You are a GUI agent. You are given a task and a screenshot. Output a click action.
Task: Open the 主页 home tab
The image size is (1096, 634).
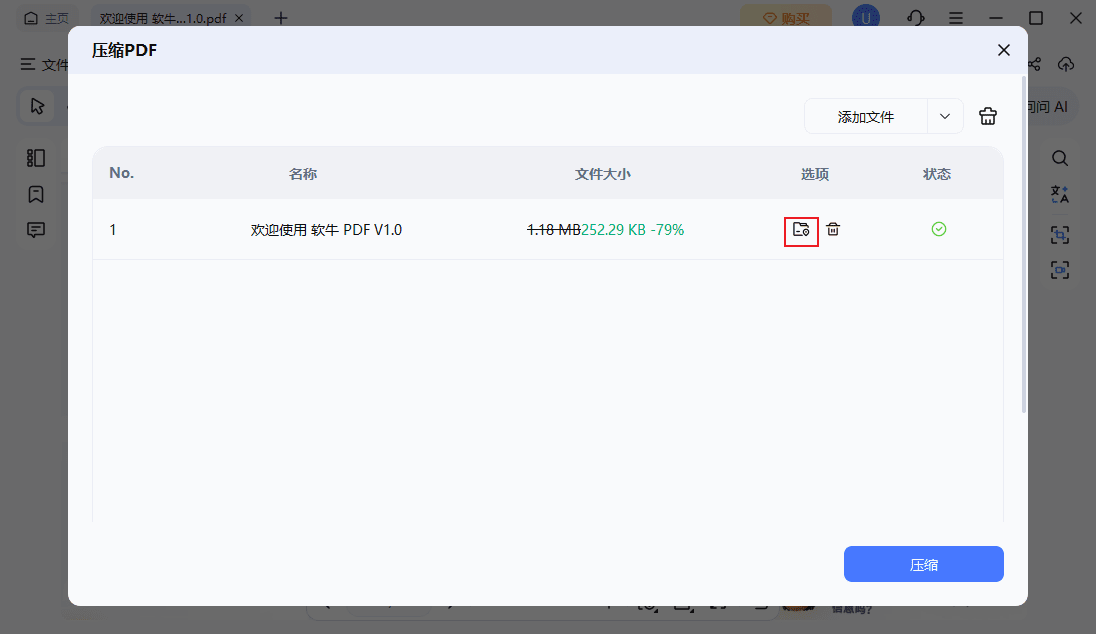click(x=46, y=18)
